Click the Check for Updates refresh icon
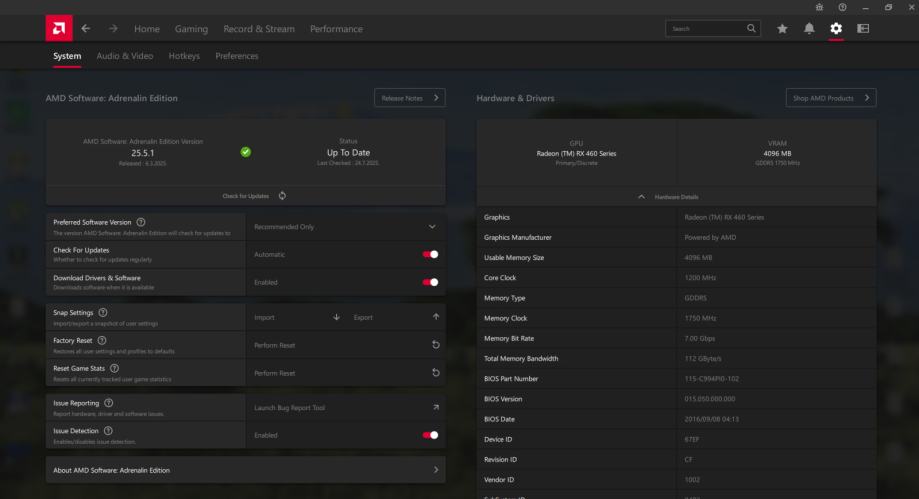Screen dimensions: 919x499 (x=282, y=195)
